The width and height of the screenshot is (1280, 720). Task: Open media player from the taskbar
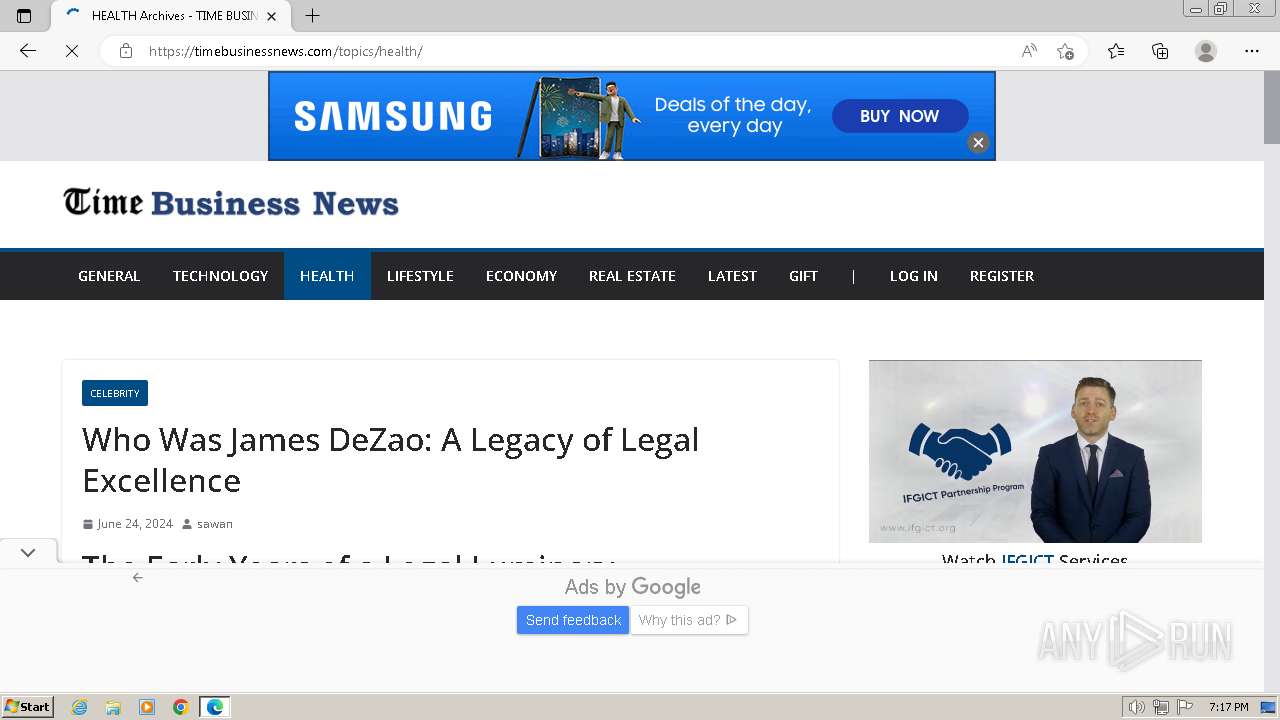[147, 707]
